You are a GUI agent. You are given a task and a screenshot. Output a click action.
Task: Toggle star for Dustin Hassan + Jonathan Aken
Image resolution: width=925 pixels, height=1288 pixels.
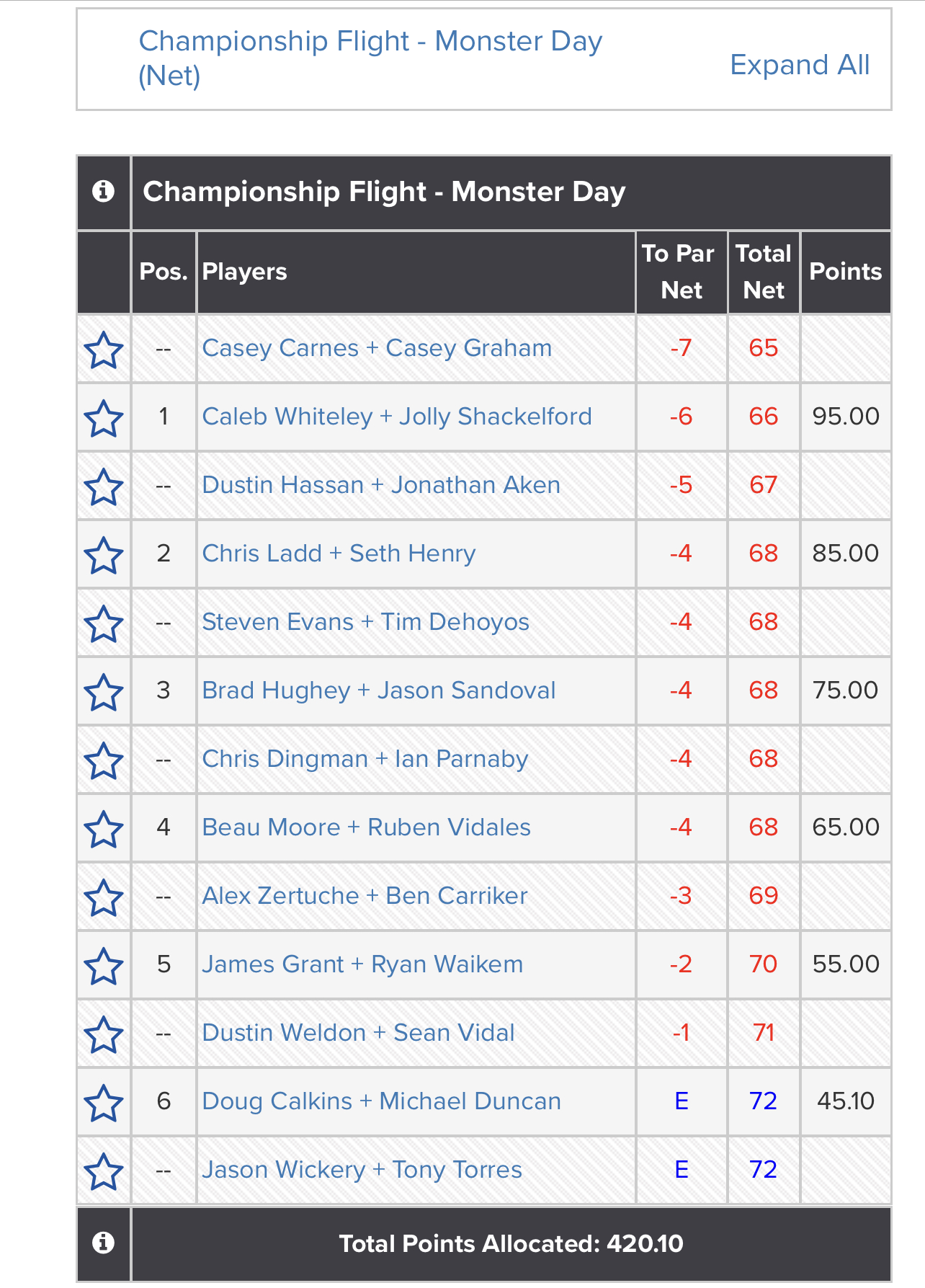point(104,487)
